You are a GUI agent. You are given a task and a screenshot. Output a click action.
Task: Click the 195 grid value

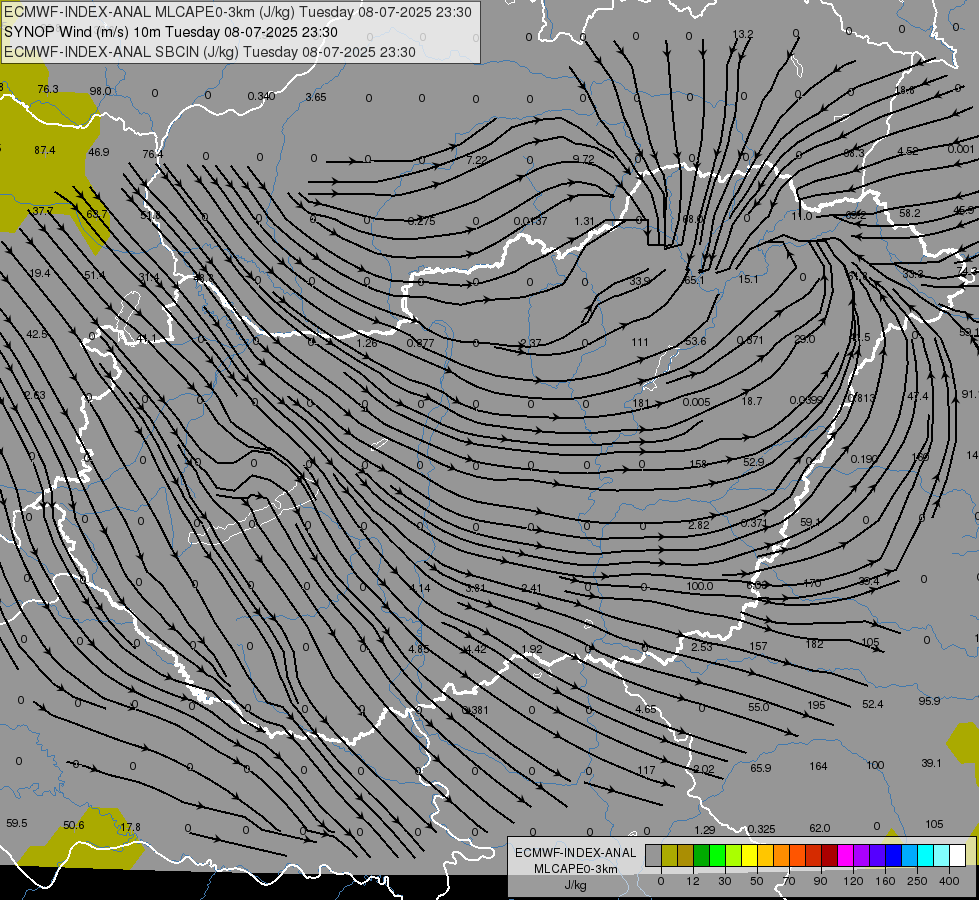click(816, 705)
